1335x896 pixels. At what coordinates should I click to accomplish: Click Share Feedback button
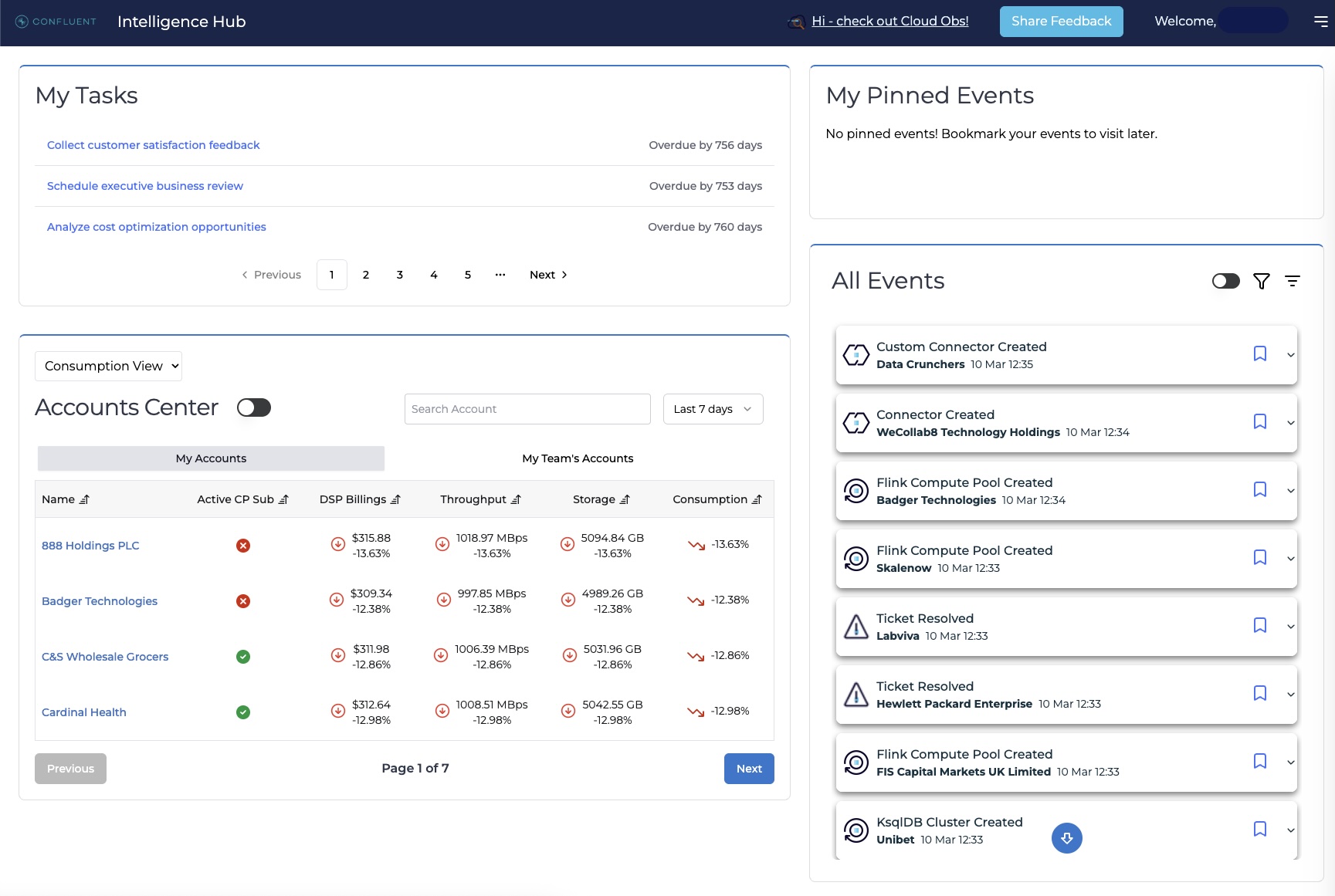pyautogui.click(x=1062, y=22)
